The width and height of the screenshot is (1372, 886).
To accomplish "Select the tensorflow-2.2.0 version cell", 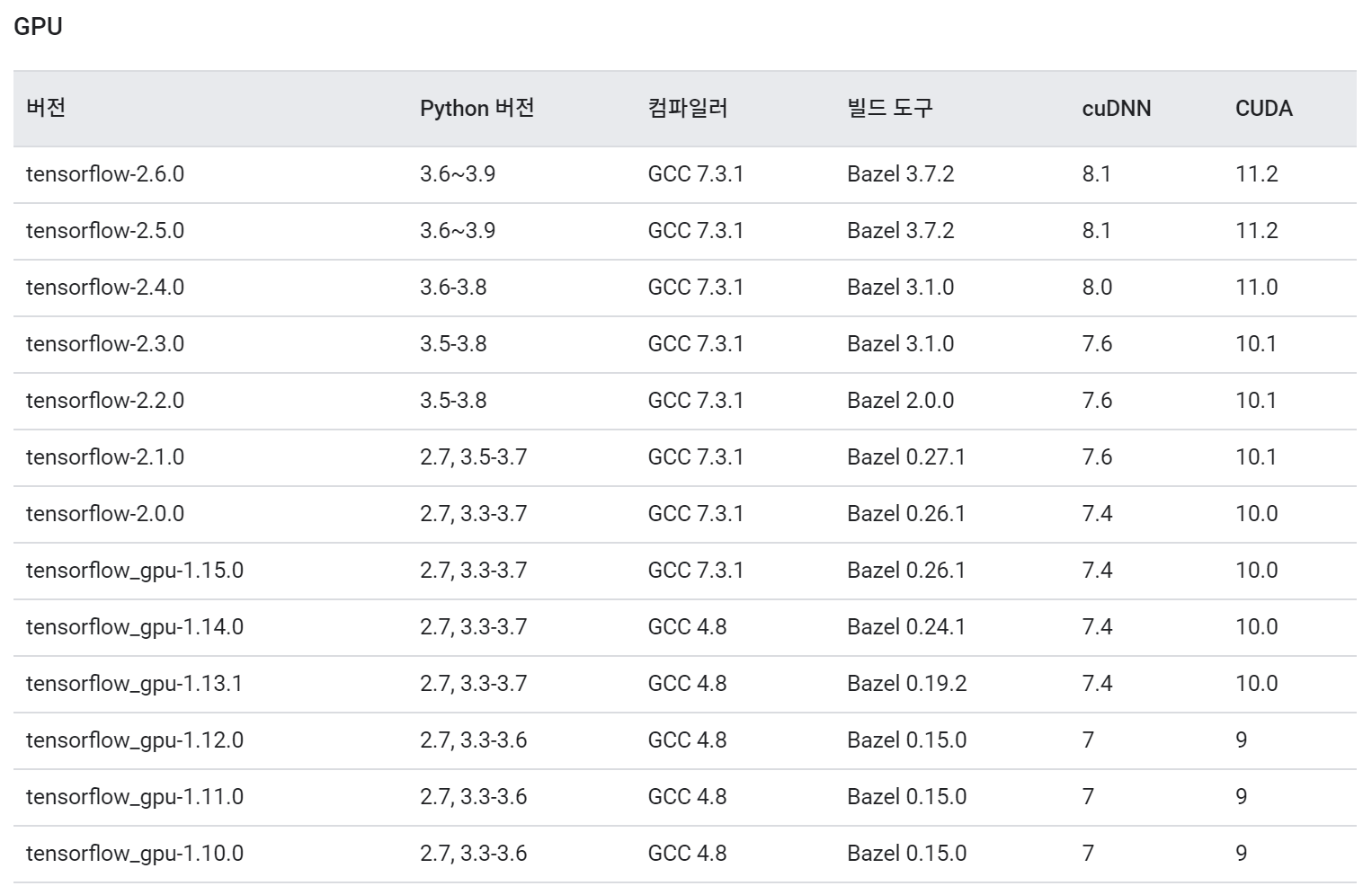I will 104,401.
